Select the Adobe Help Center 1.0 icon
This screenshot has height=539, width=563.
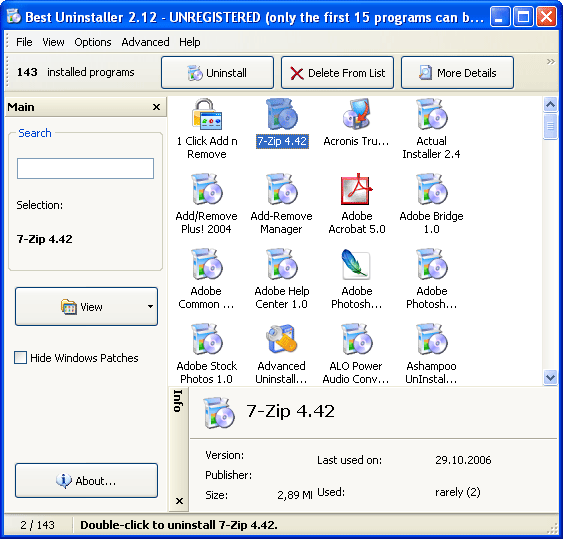point(282,264)
